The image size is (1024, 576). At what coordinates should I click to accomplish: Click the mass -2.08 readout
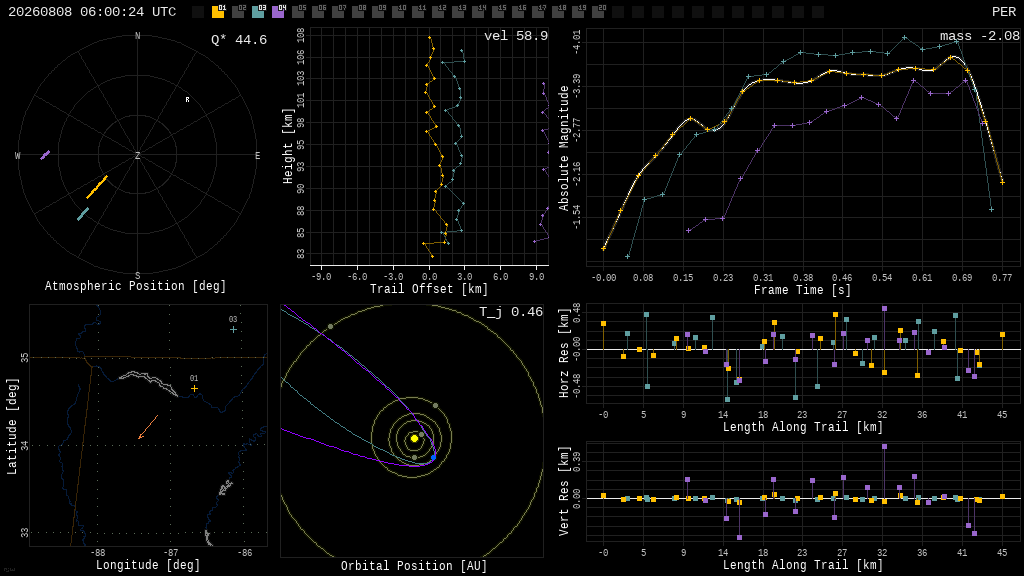[980, 36]
